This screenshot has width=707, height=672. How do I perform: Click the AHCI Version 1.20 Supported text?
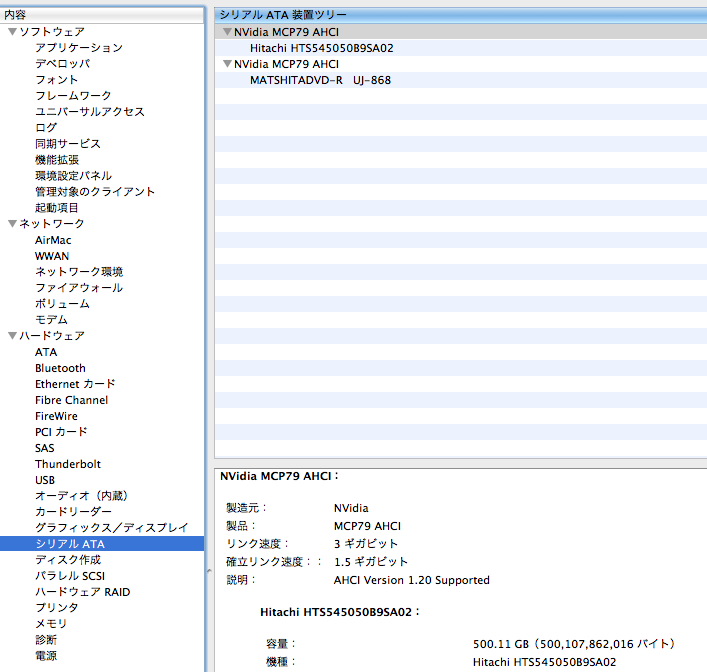[x=412, y=580]
